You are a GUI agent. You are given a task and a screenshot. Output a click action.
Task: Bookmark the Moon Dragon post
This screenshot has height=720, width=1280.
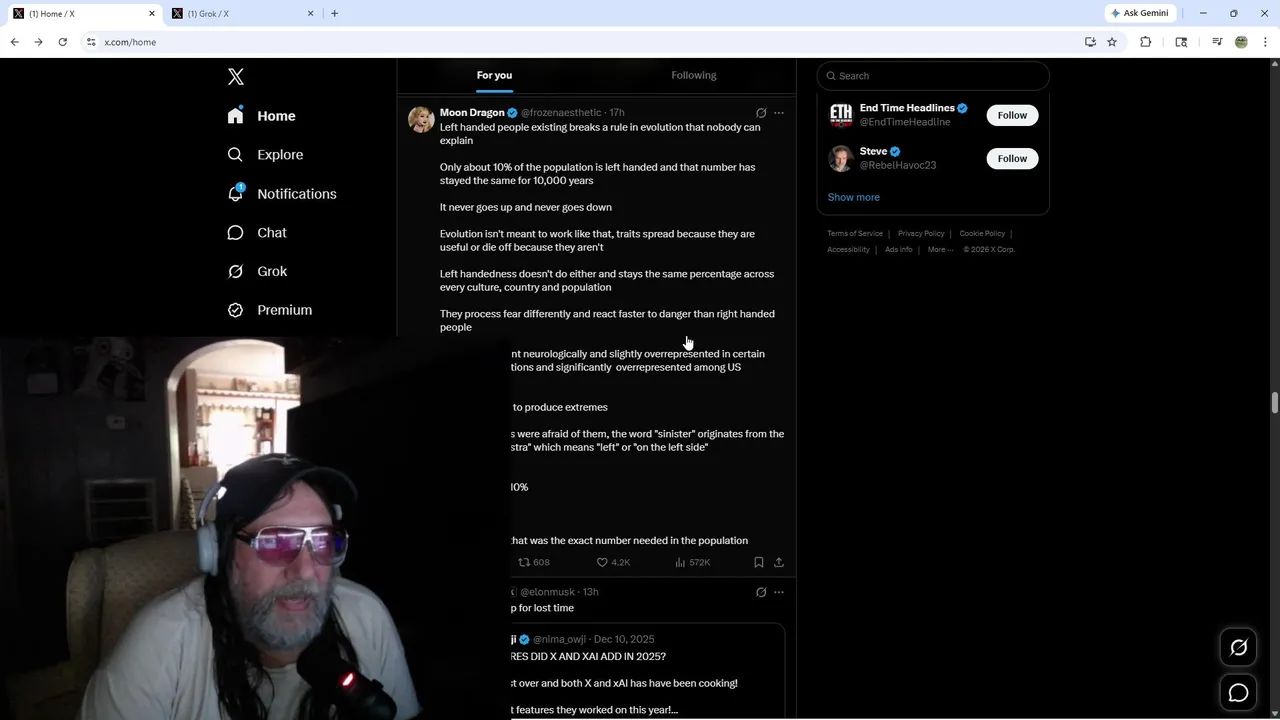coord(759,562)
